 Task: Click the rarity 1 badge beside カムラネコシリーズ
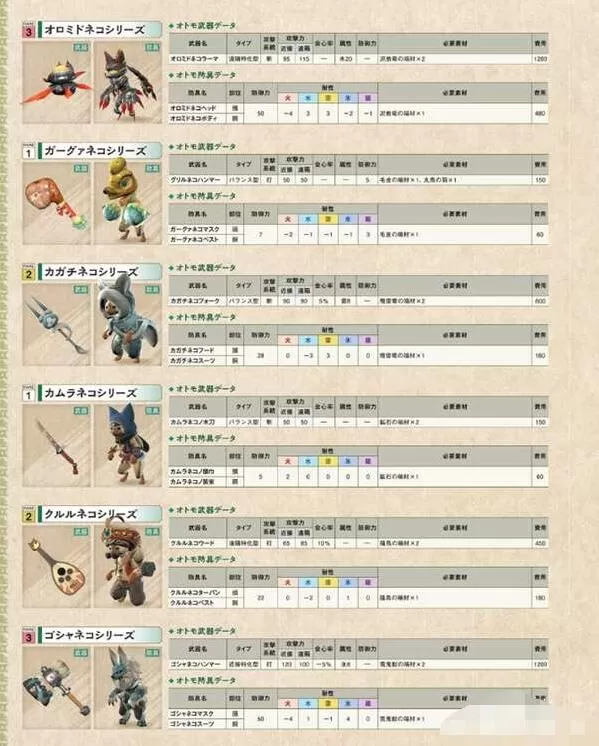point(29,395)
